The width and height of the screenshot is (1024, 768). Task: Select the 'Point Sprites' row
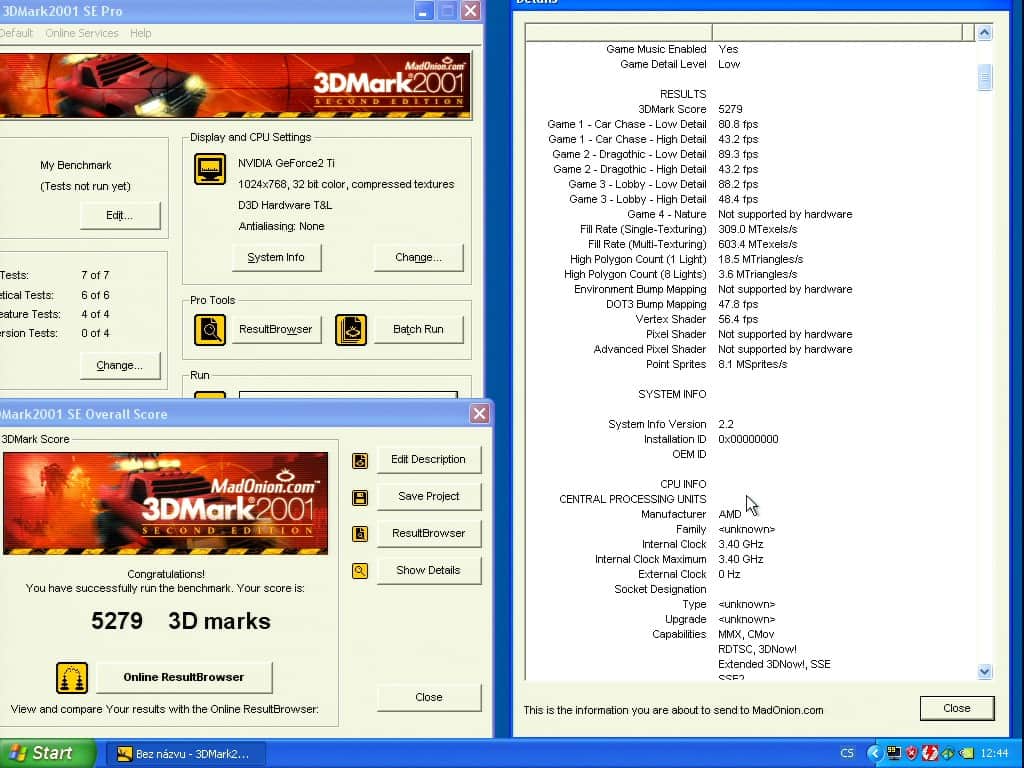[x=748, y=364]
